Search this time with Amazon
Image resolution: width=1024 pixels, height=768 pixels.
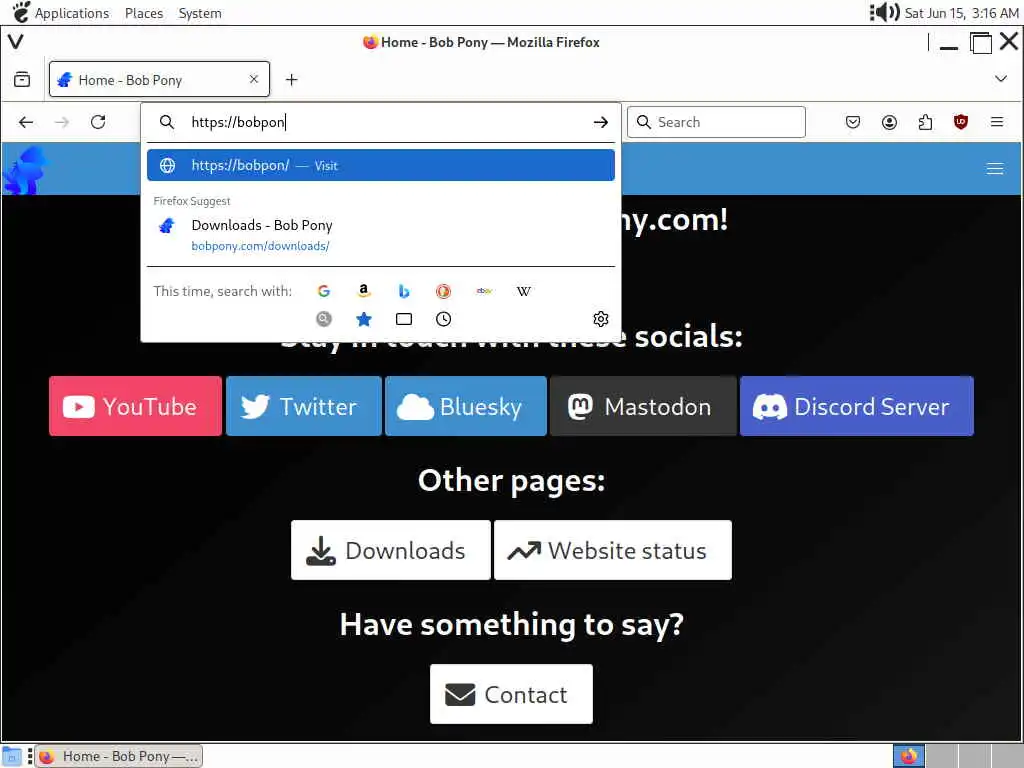(x=364, y=291)
